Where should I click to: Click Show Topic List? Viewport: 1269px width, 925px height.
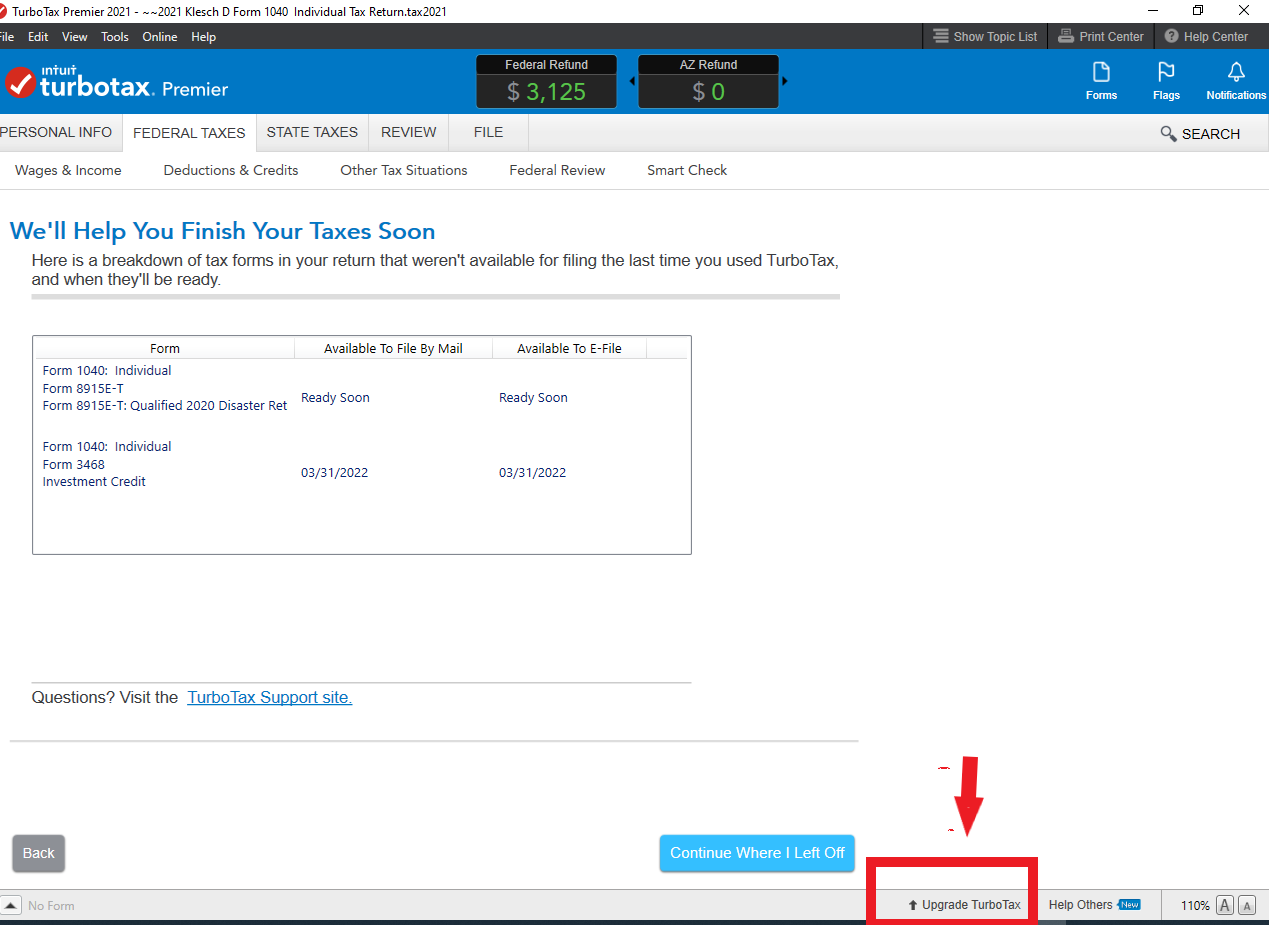985,36
